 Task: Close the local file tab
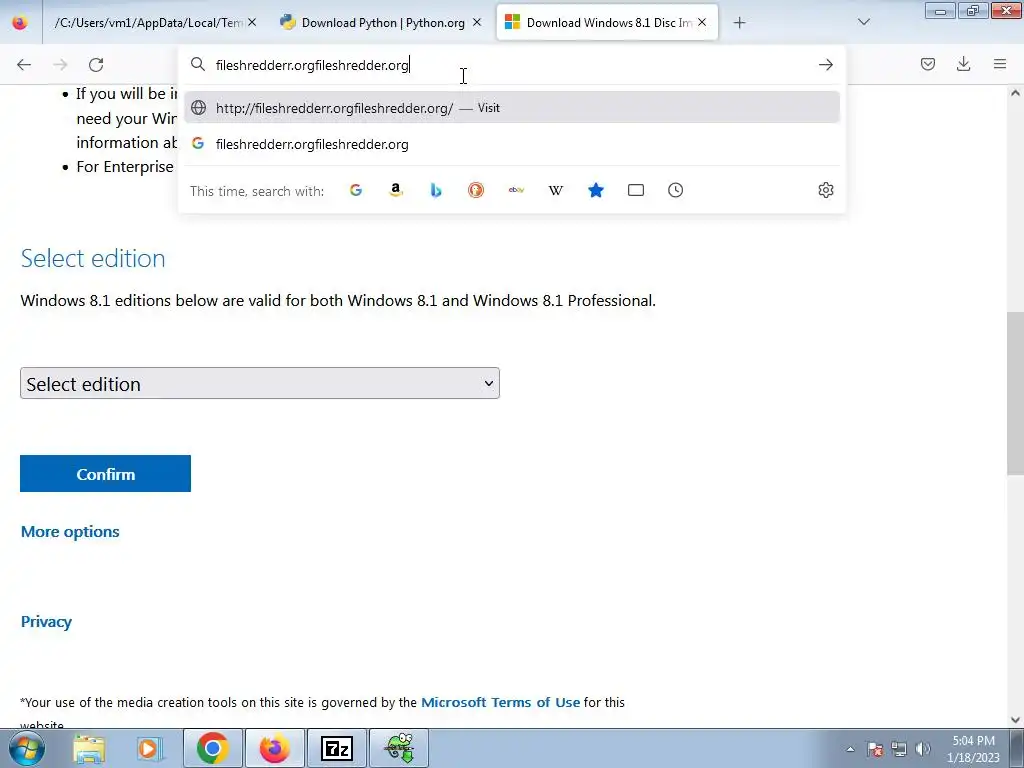pyautogui.click(x=252, y=23)
